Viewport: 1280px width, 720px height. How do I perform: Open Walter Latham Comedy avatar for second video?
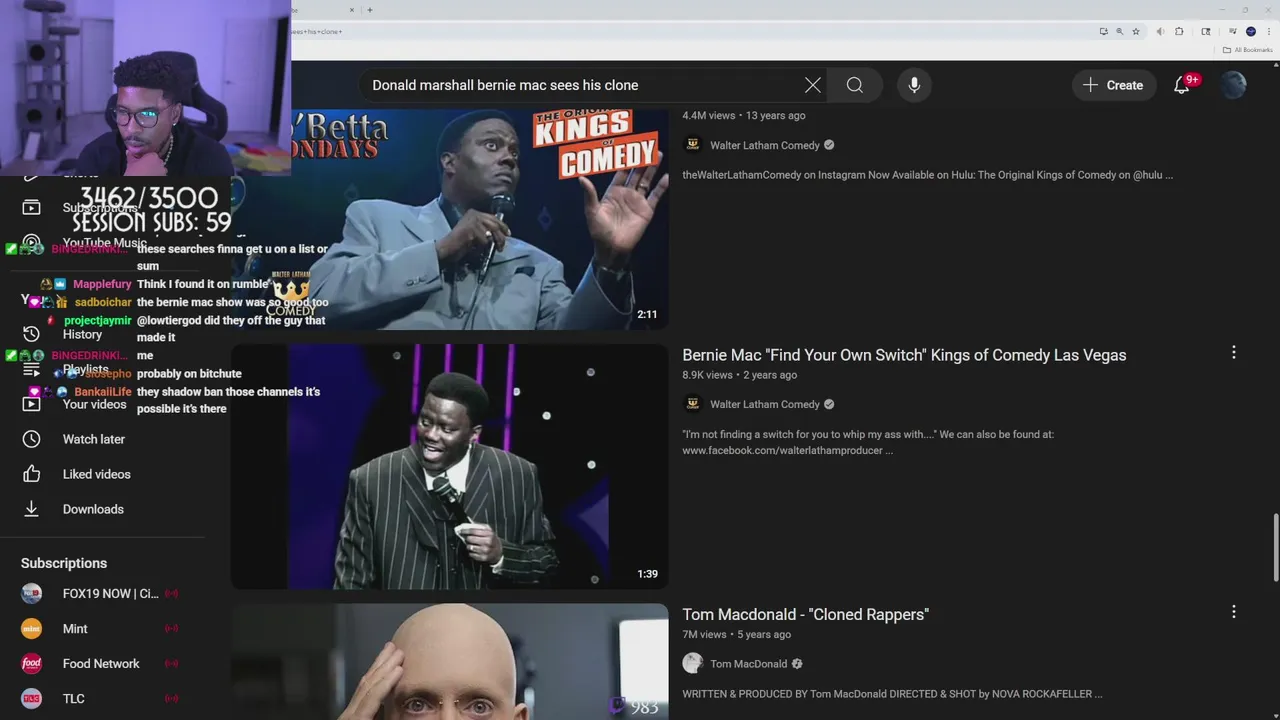tap(692, 404)
